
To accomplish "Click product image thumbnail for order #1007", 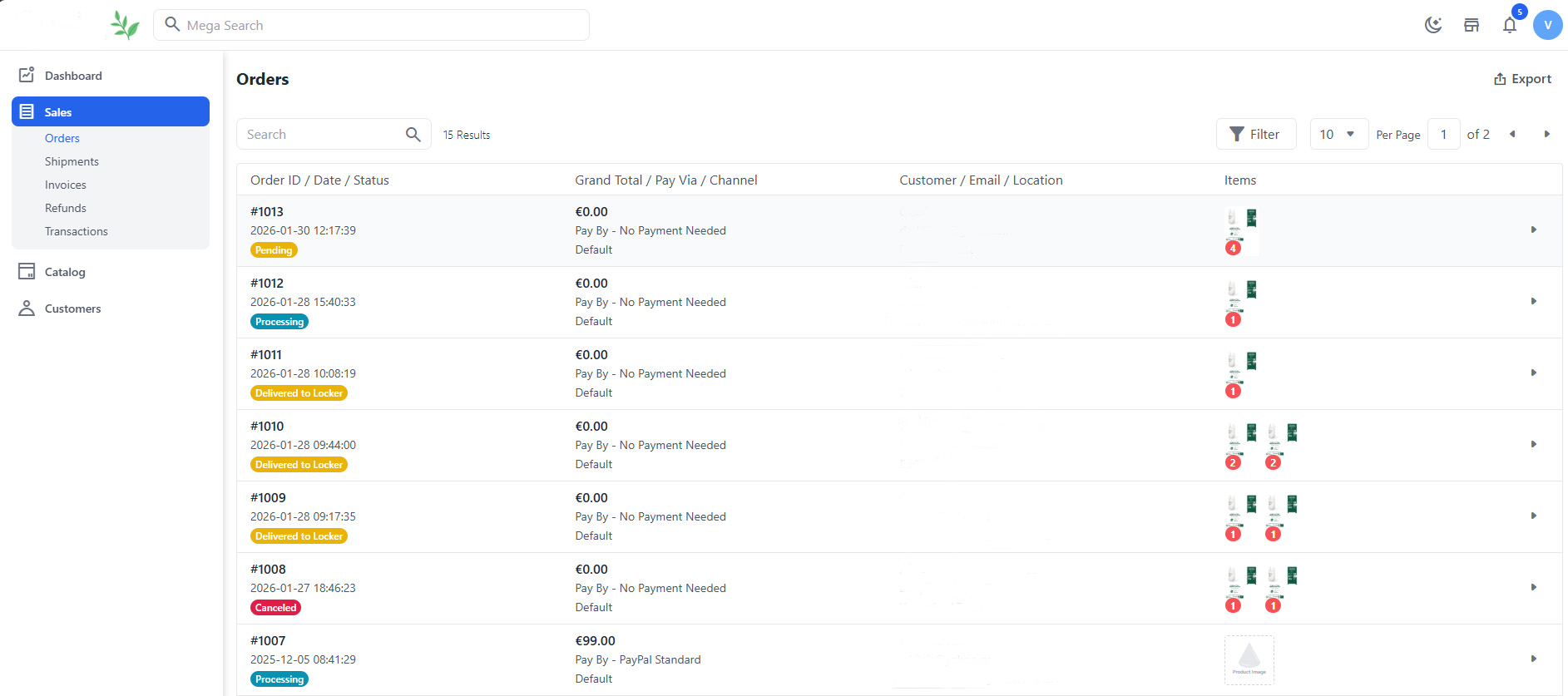I will point(1249,659).
